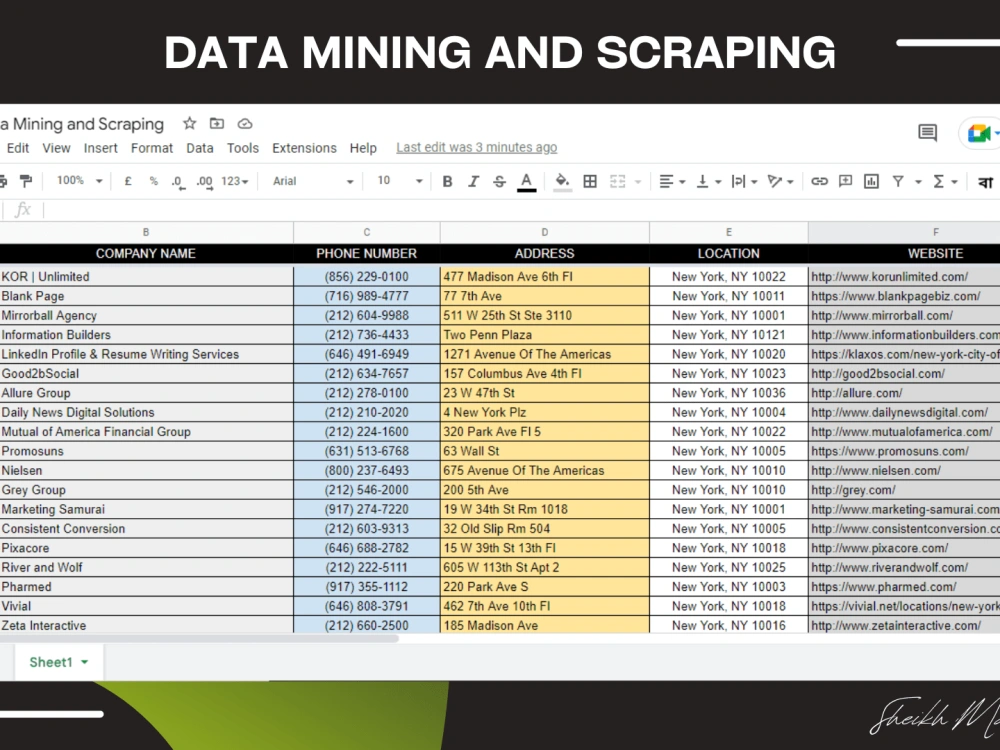Open the Data menu
The image size is (1000, 750).
[200, 148]
